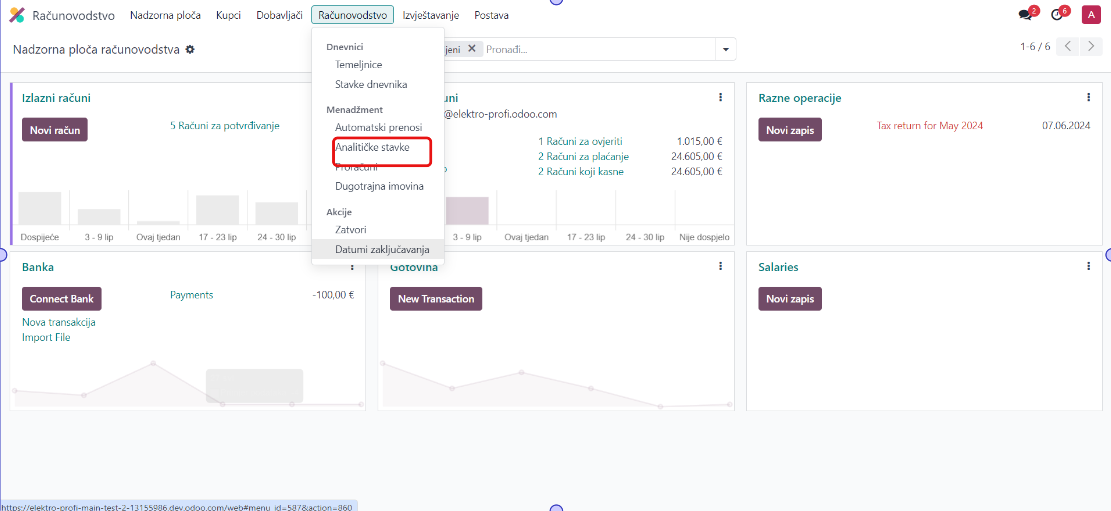Select Analitičke stavke menu entry
The image size is (1111, 511).
click(x=372, y=147)
